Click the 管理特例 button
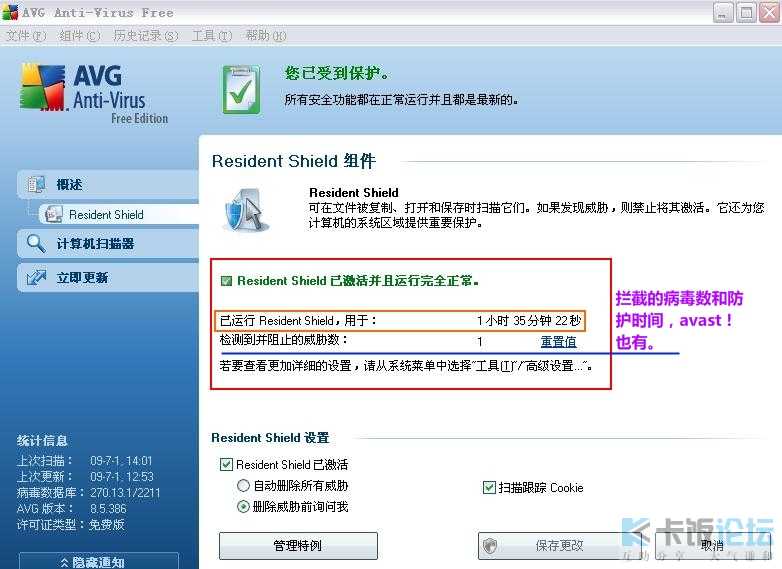 click(x=298, y=546)
